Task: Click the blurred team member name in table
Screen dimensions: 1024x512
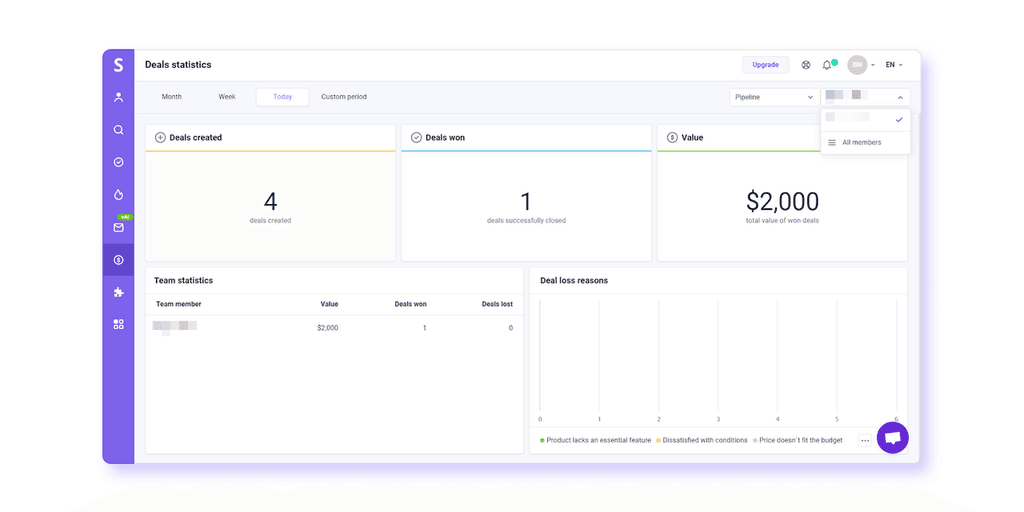Action: click(x=175, y=327)
